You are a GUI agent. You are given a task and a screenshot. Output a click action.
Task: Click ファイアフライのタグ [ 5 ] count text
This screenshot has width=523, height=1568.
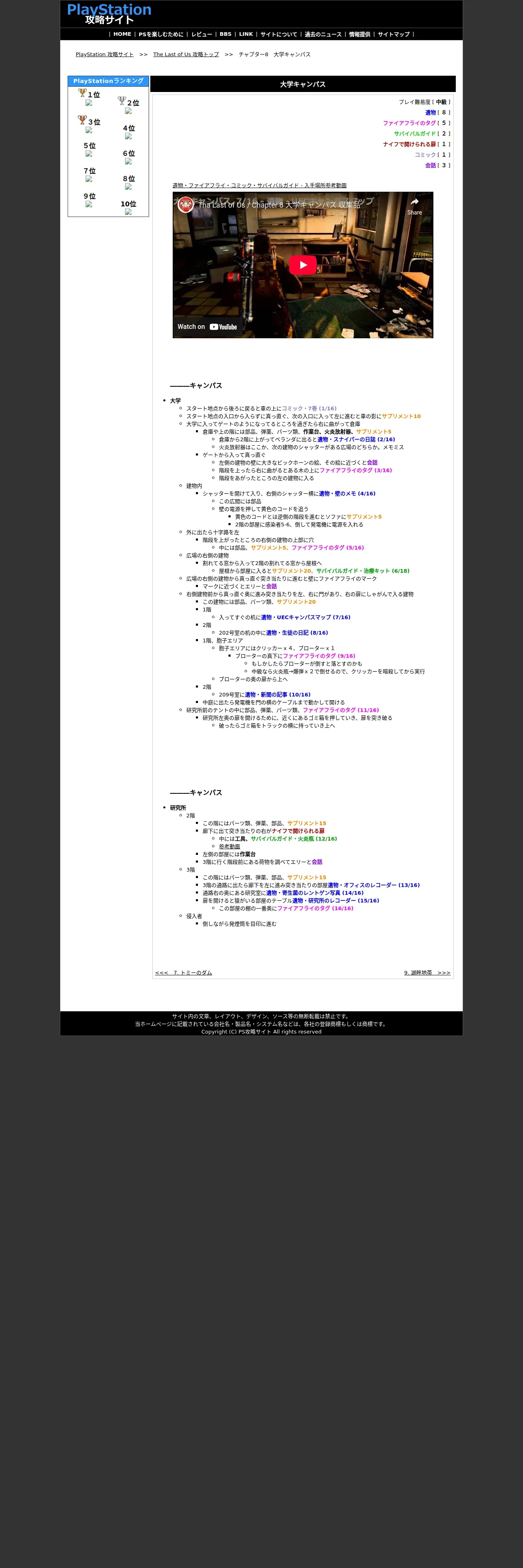coord(416,123)
